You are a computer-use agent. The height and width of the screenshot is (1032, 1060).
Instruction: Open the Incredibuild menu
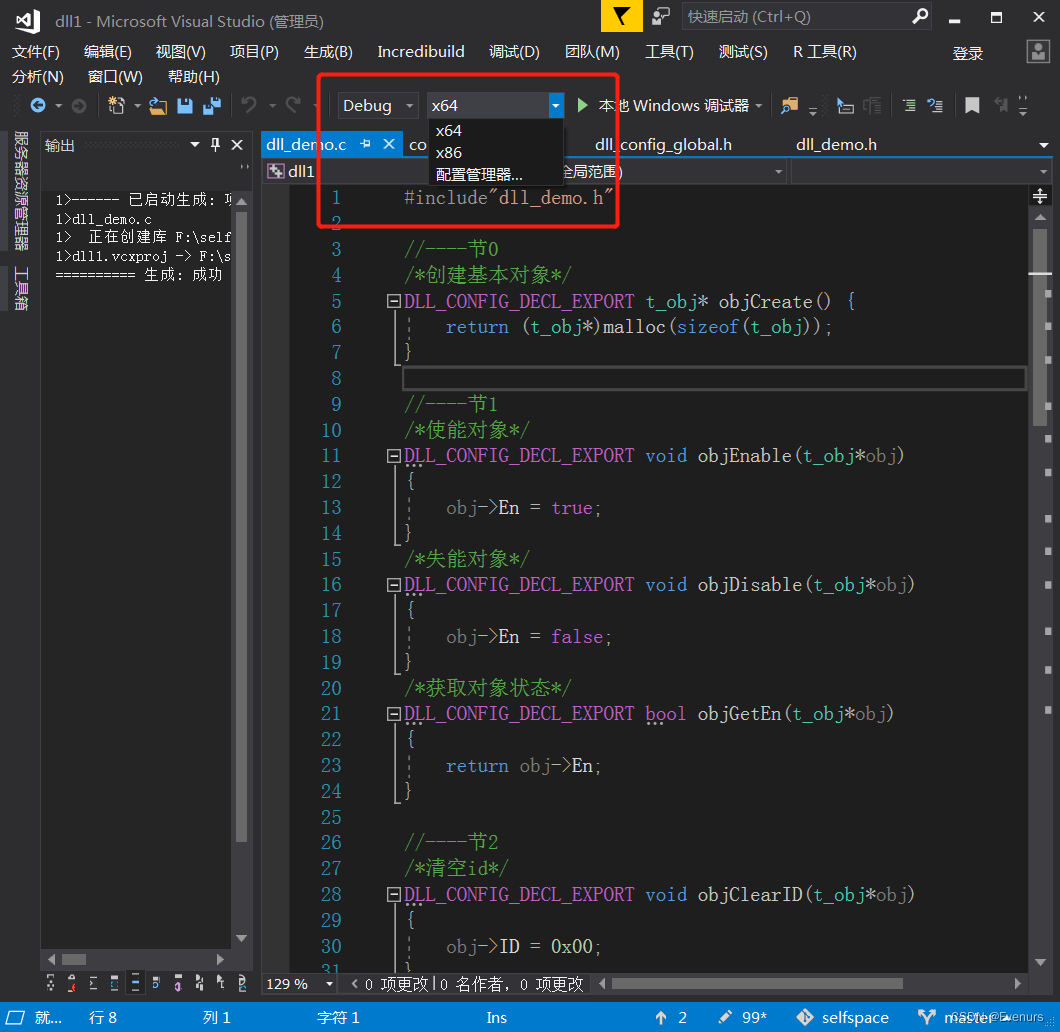coord(420,51)
